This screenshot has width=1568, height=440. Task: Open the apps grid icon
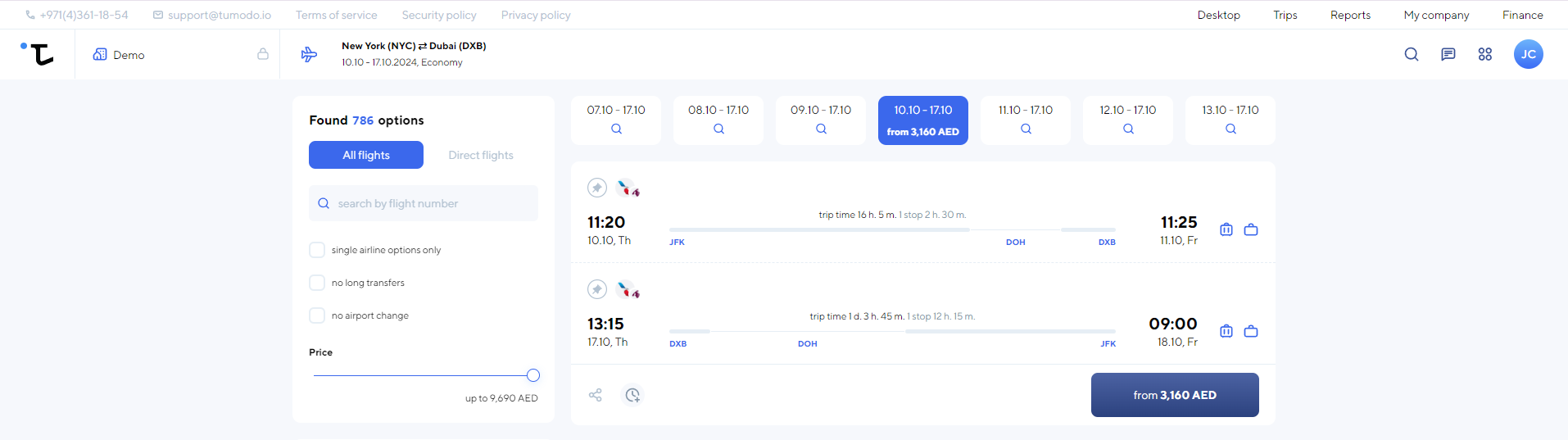coord(1485,54)
